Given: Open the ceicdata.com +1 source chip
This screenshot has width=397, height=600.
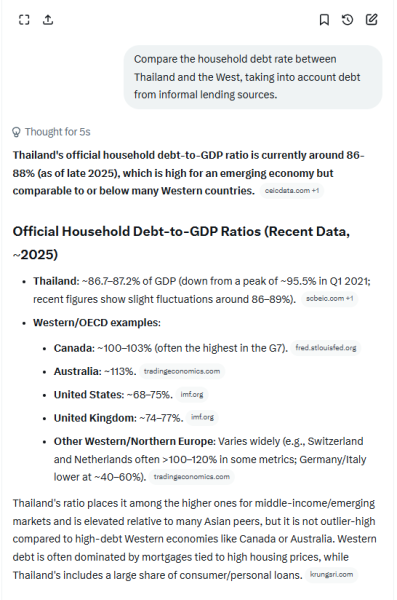Looking at the screenshot, I should (x=292, y=191).
